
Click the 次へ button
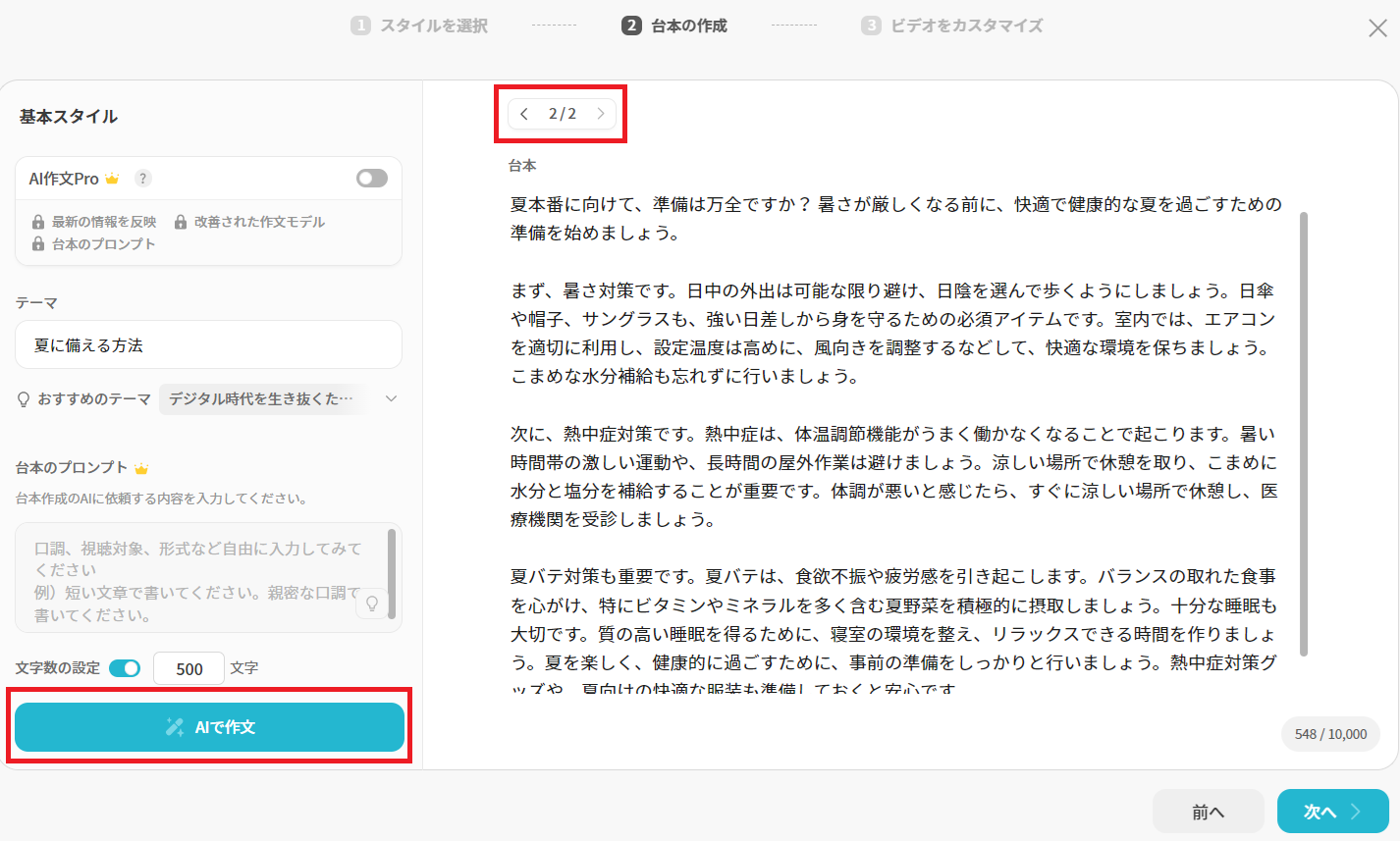pyautogui.click(x=1332, y=812)
